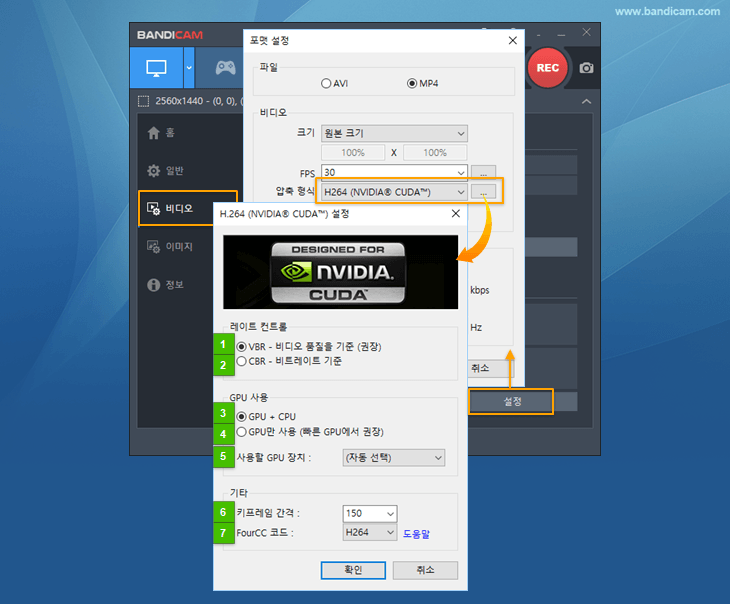This screenshot has width=730, height=604.
Task: Click the gear icon for 일반
Action: [x=153, y=171]
